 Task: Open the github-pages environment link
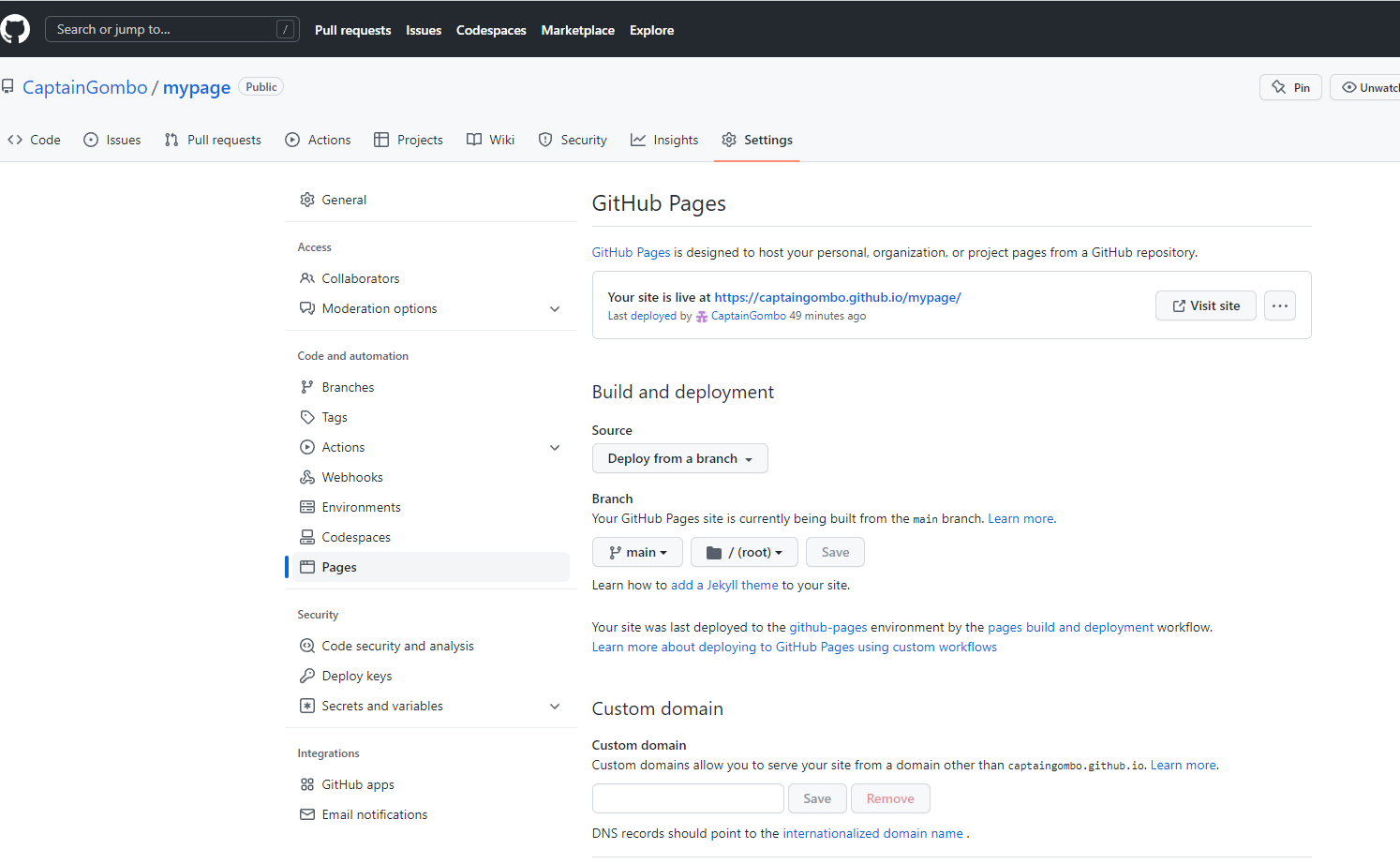(x=828, y=627)
